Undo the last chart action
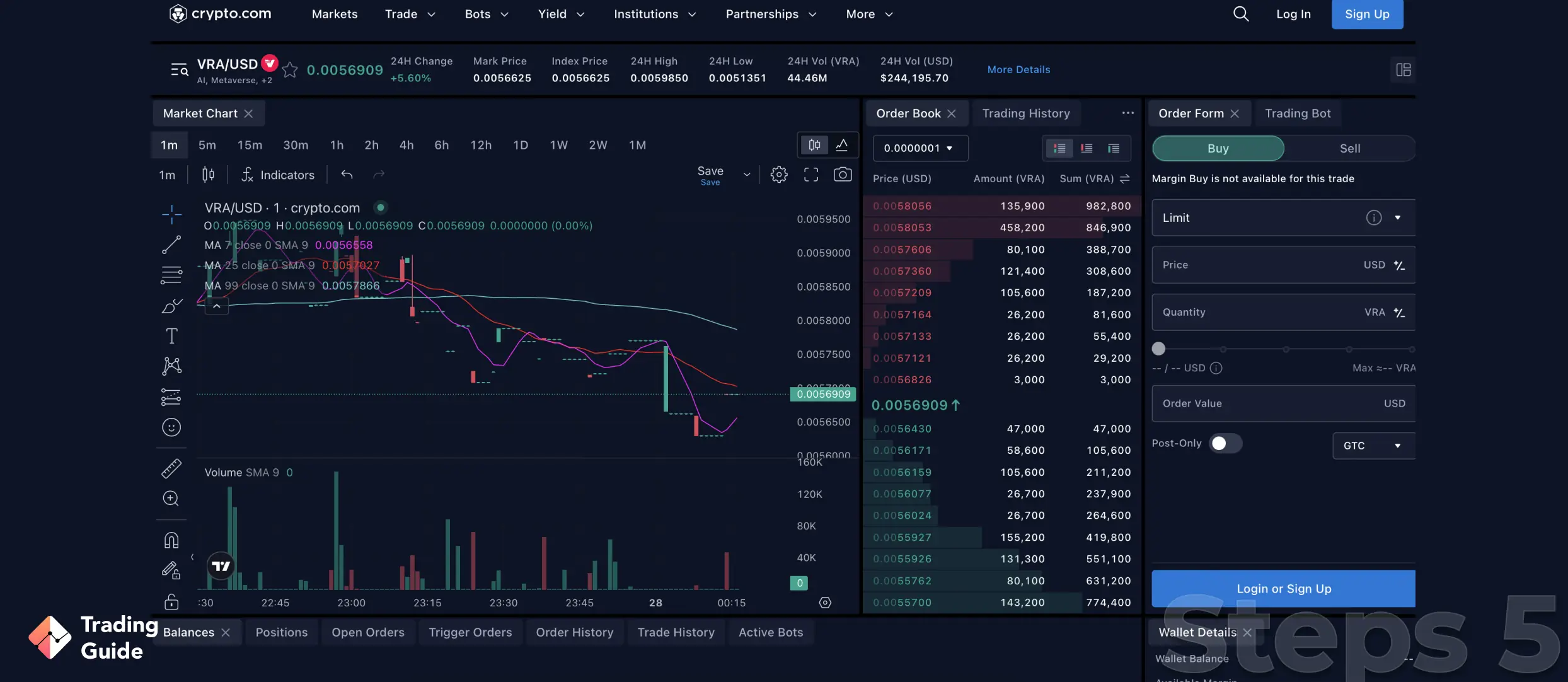The width and height of the screenshot is (1568, 682). (347, 175)
